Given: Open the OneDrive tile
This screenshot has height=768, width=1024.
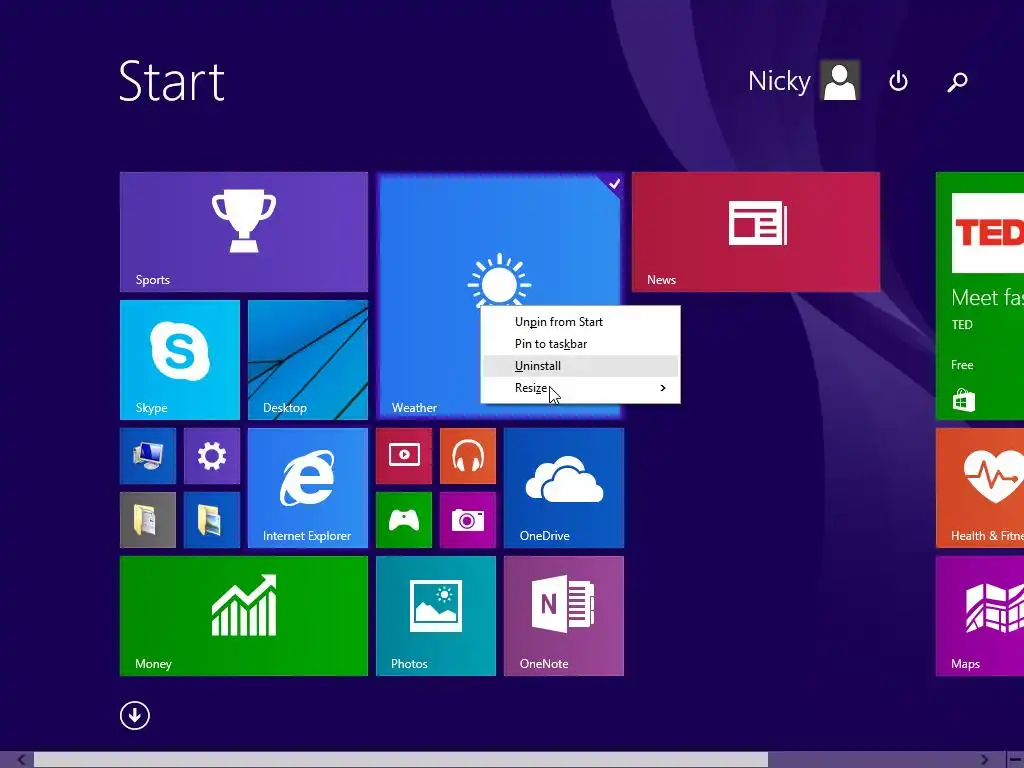Looking at the screenshot, I should (x=564, y=488).
